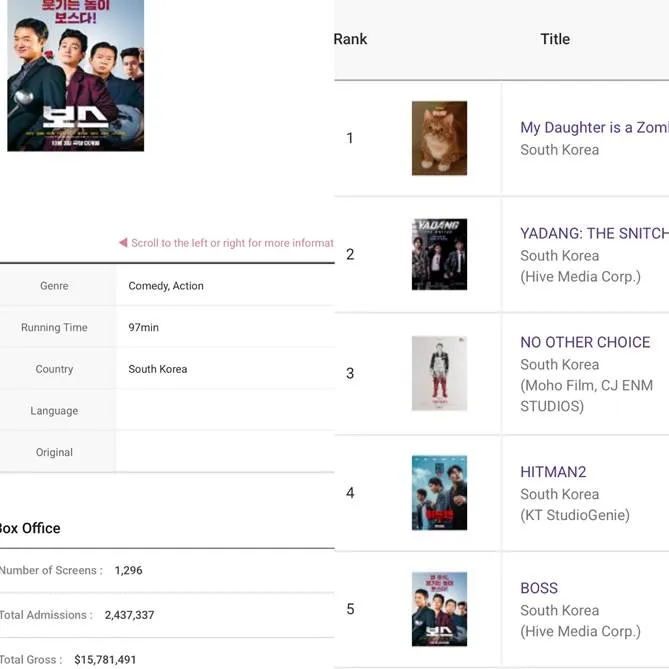Click the left arrow icon beside the scroll hint

[x=123, y=243]
